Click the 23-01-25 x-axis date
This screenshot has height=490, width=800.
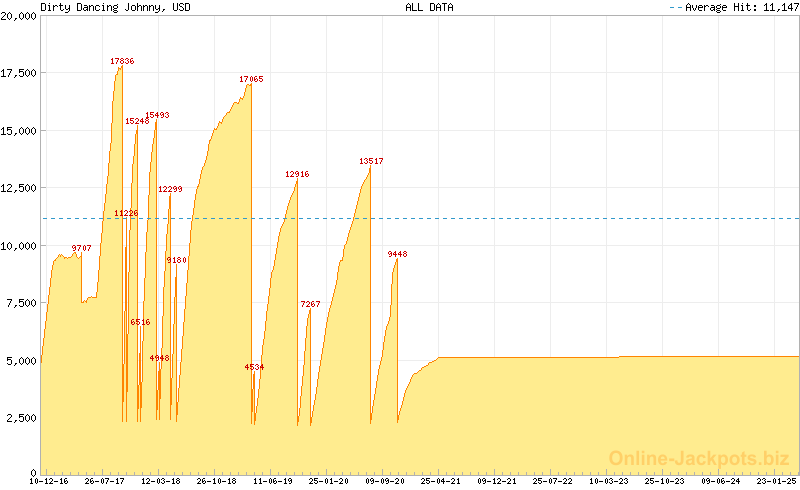coord(776,481)
